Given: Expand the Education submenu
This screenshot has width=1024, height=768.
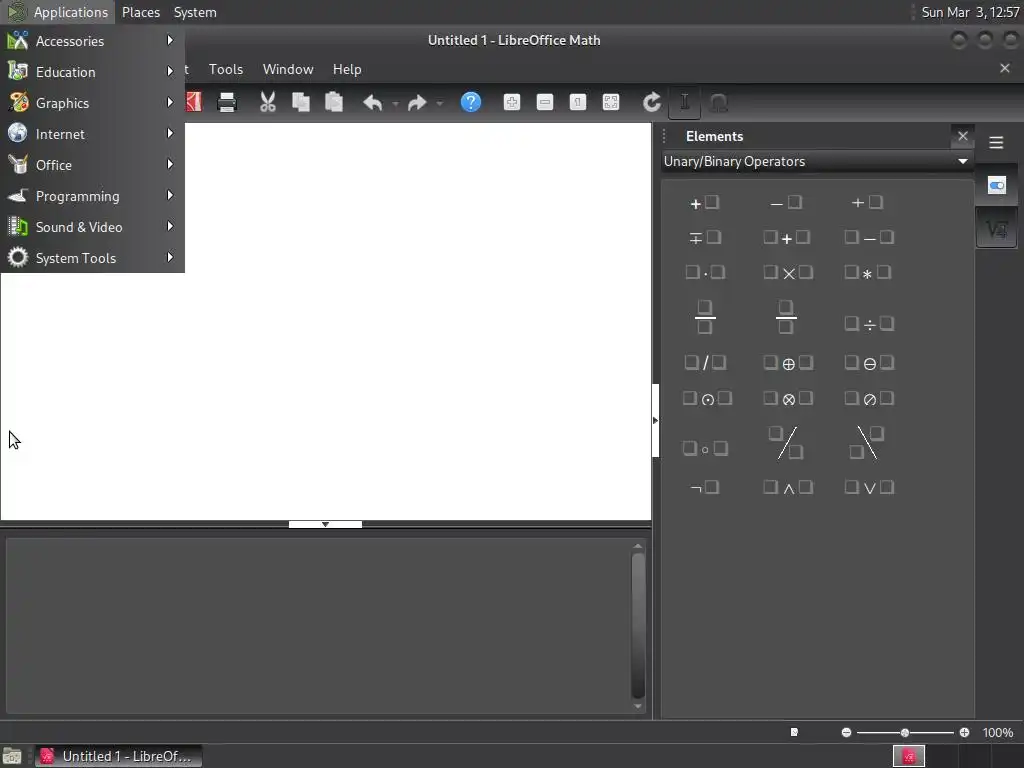Looking at the screenshot, I should [x=92, y=72].
